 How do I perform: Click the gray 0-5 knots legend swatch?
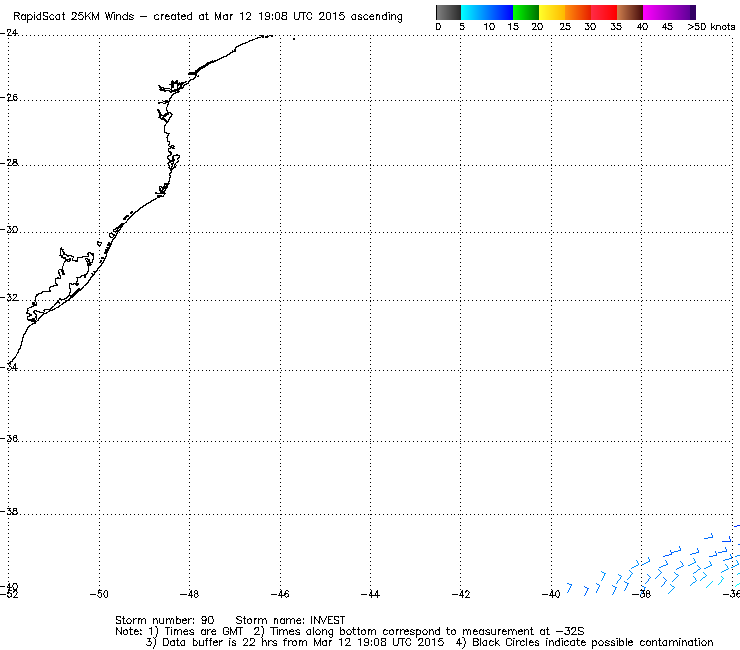[x=448, y=12]
